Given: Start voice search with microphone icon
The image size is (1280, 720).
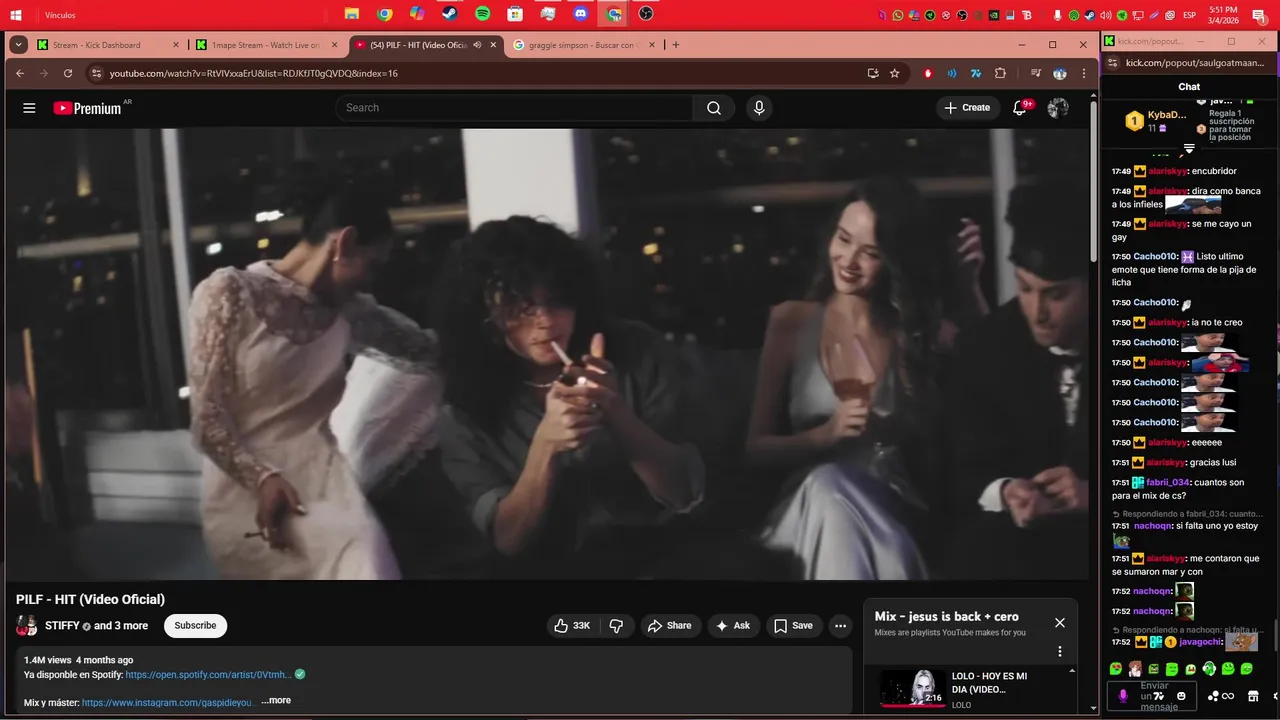Looking at the screenshot, I should click(x=759, y=108).
